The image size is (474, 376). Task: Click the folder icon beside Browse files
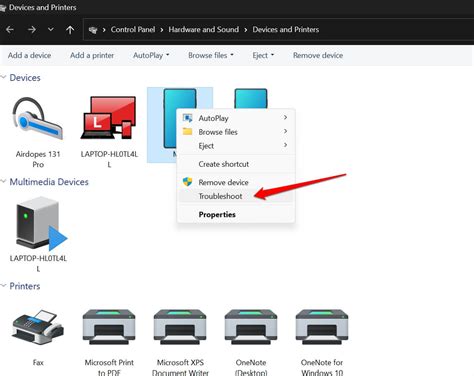[x=188, y=131]
